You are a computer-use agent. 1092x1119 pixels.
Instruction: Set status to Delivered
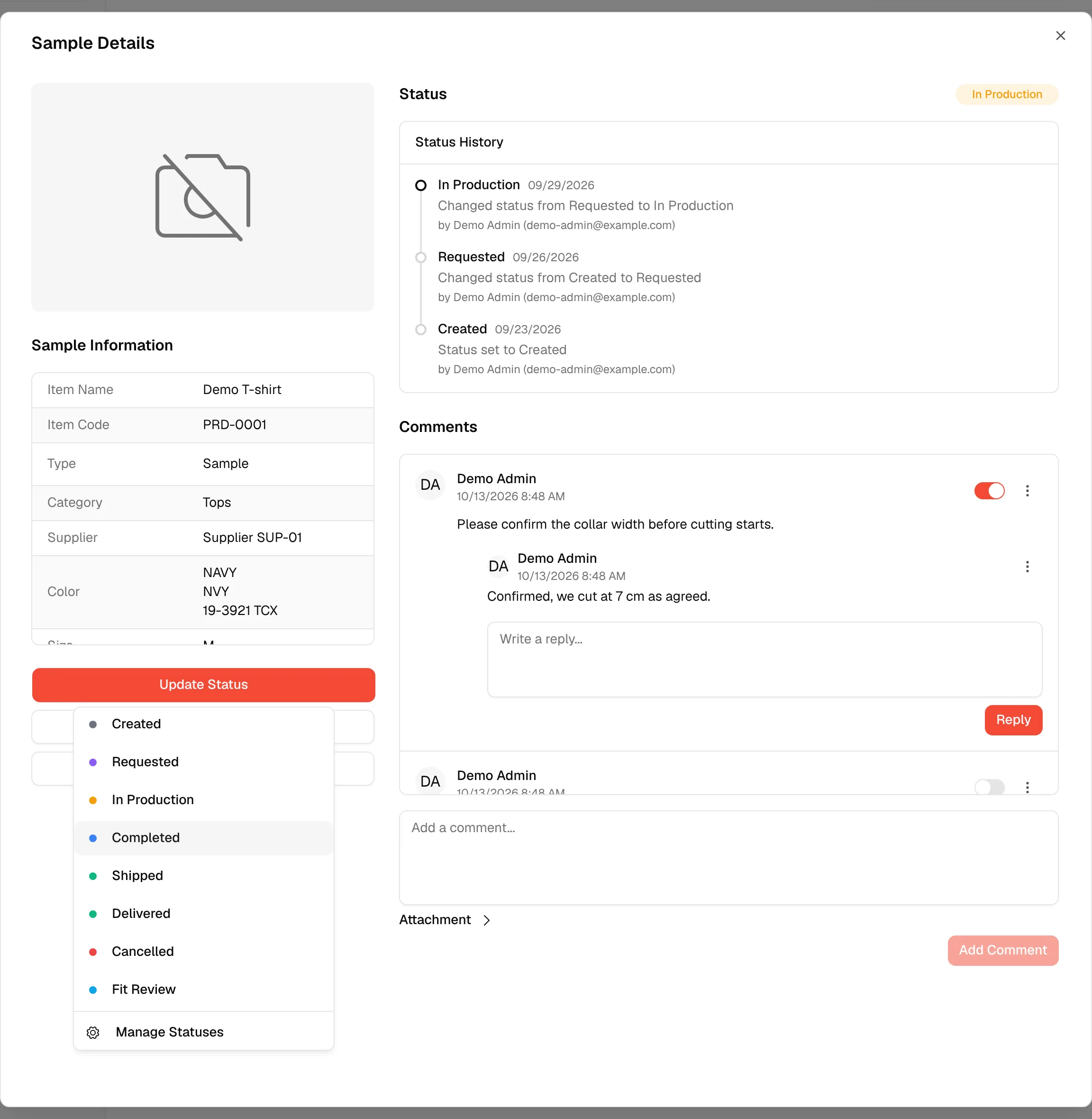click(x=203, y=914)
